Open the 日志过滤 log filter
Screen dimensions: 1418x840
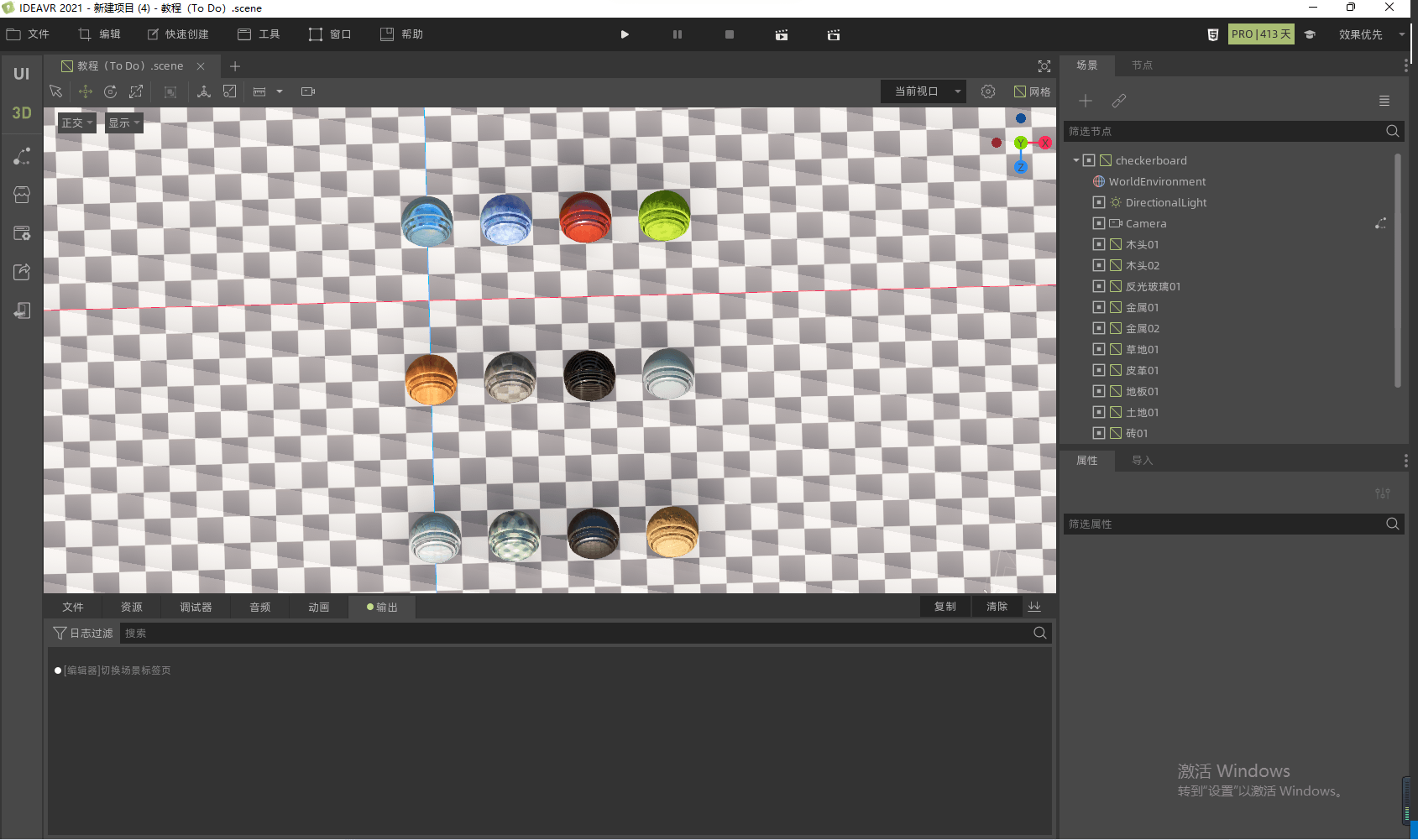[x=83, y=633]
